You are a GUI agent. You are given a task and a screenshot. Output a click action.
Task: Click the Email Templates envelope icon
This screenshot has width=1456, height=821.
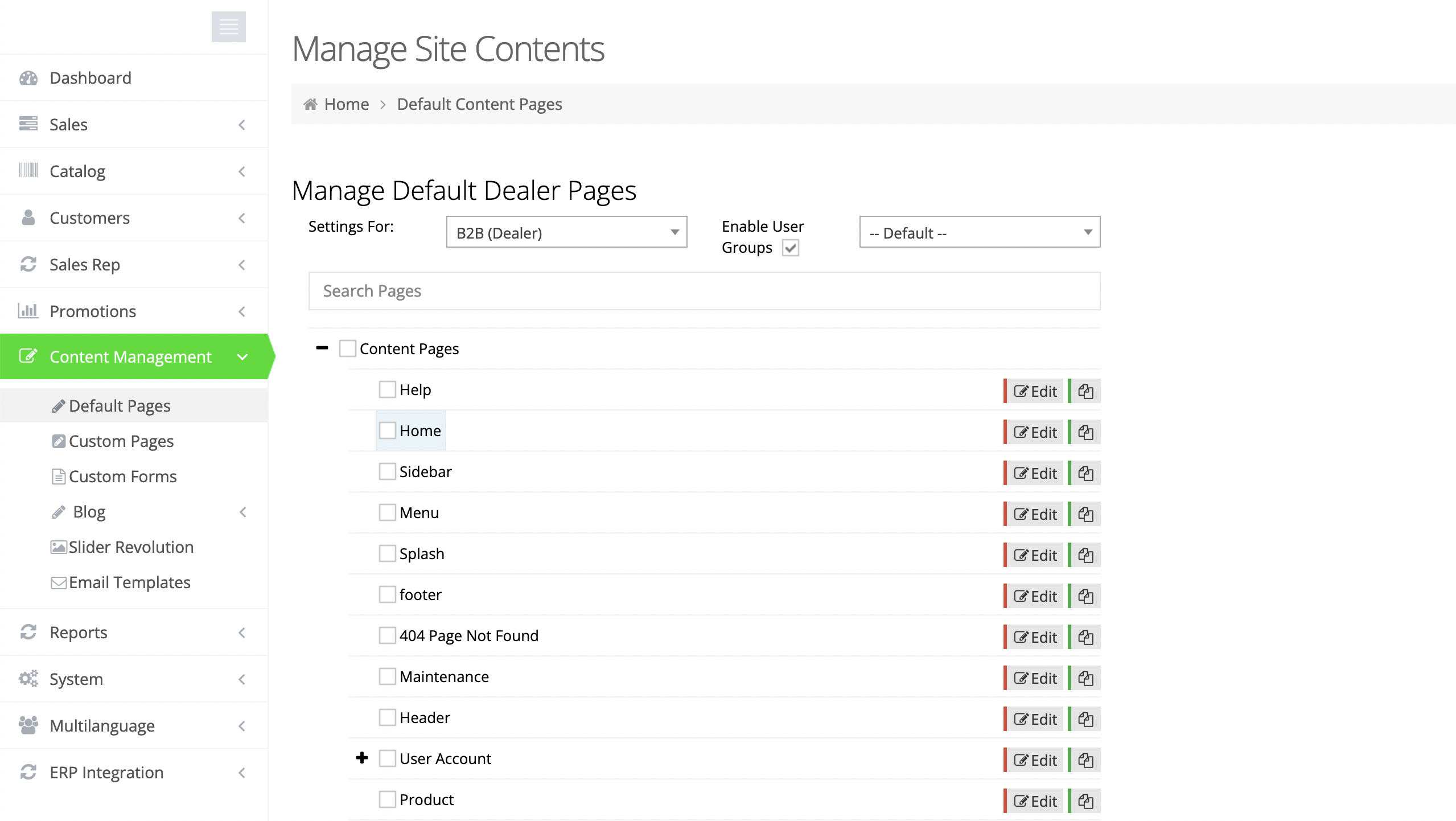(59, 582)
